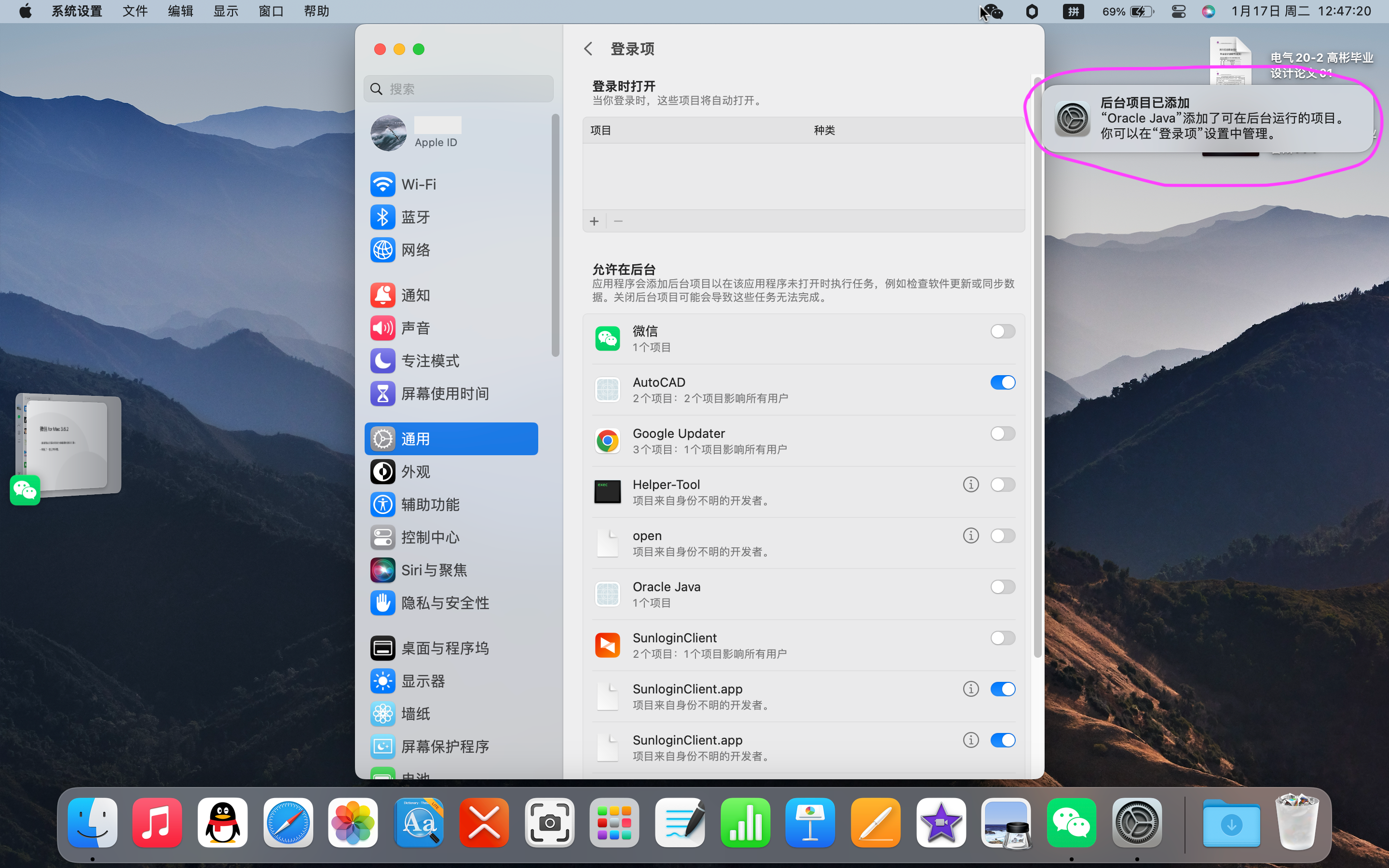This screenshot has width=1389, height=868.
Task: Toggle Google Updater background permission
Action: tap(1002, 434)
